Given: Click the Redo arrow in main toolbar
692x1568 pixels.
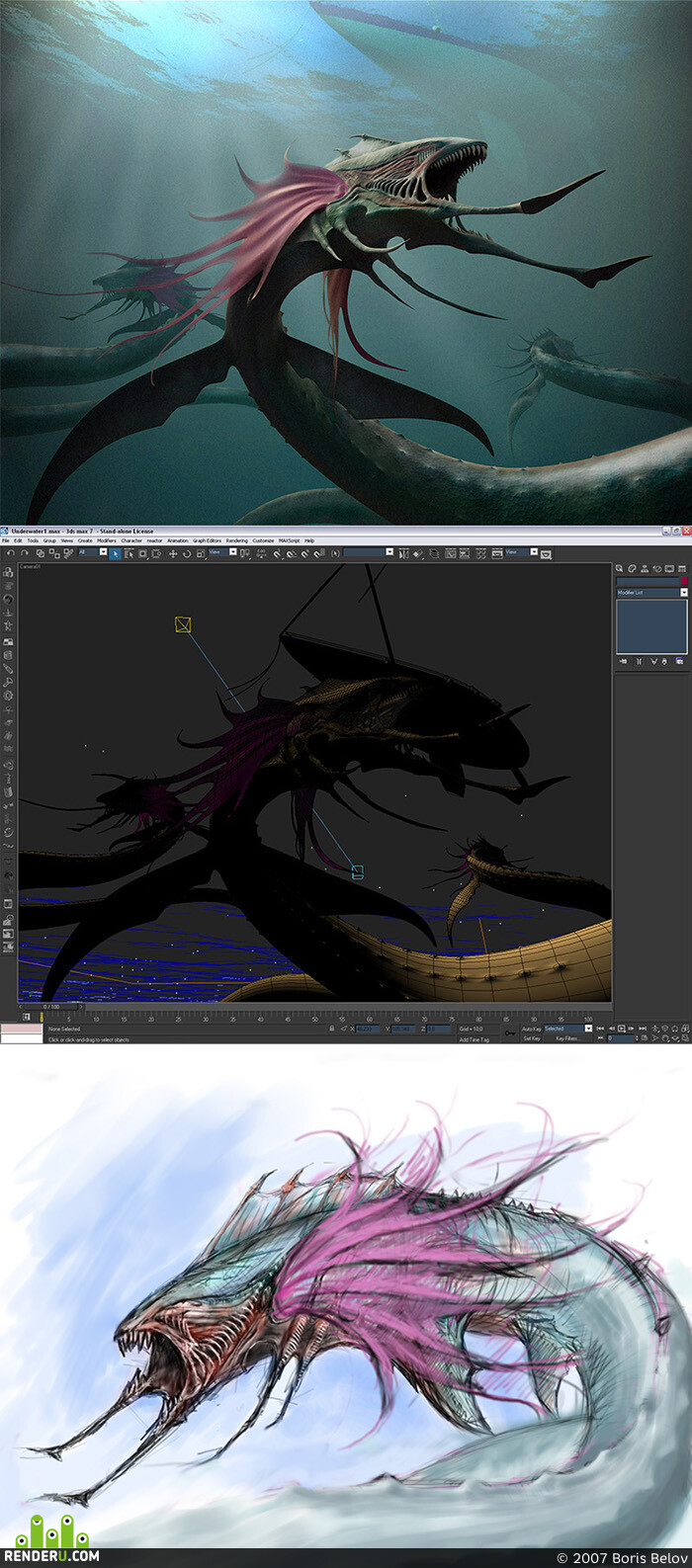Looking at the screenshot, I should (24, 553).
